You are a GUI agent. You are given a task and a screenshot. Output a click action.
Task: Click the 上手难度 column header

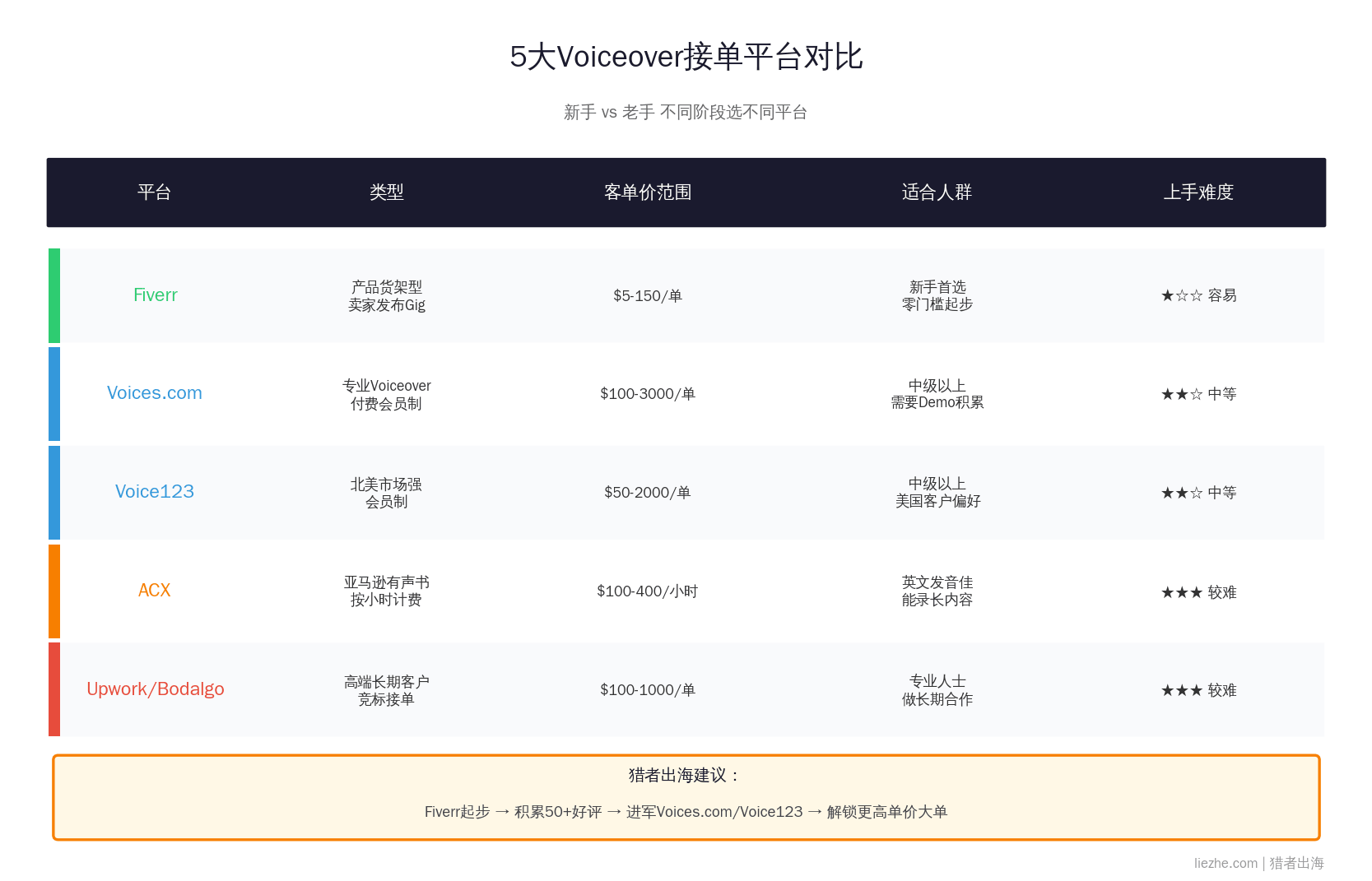point(1198,192)
